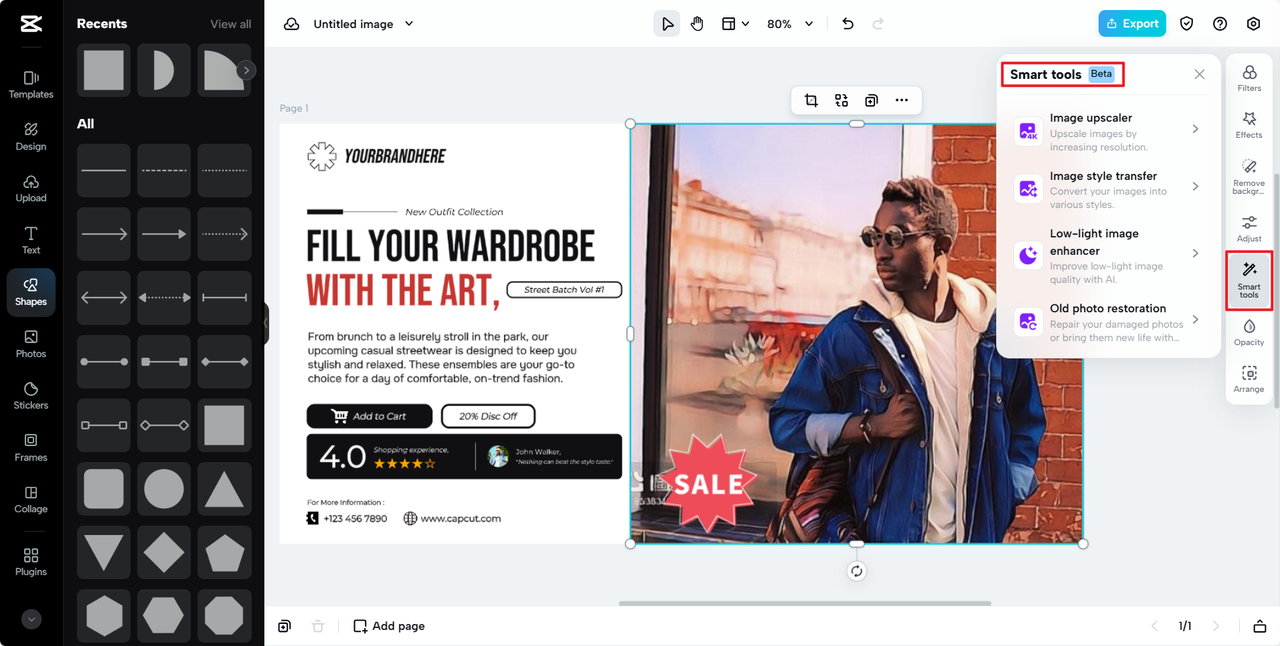Select the pointer select tool
Viewport: 1280px width, 646px height.
click(667, 24)
